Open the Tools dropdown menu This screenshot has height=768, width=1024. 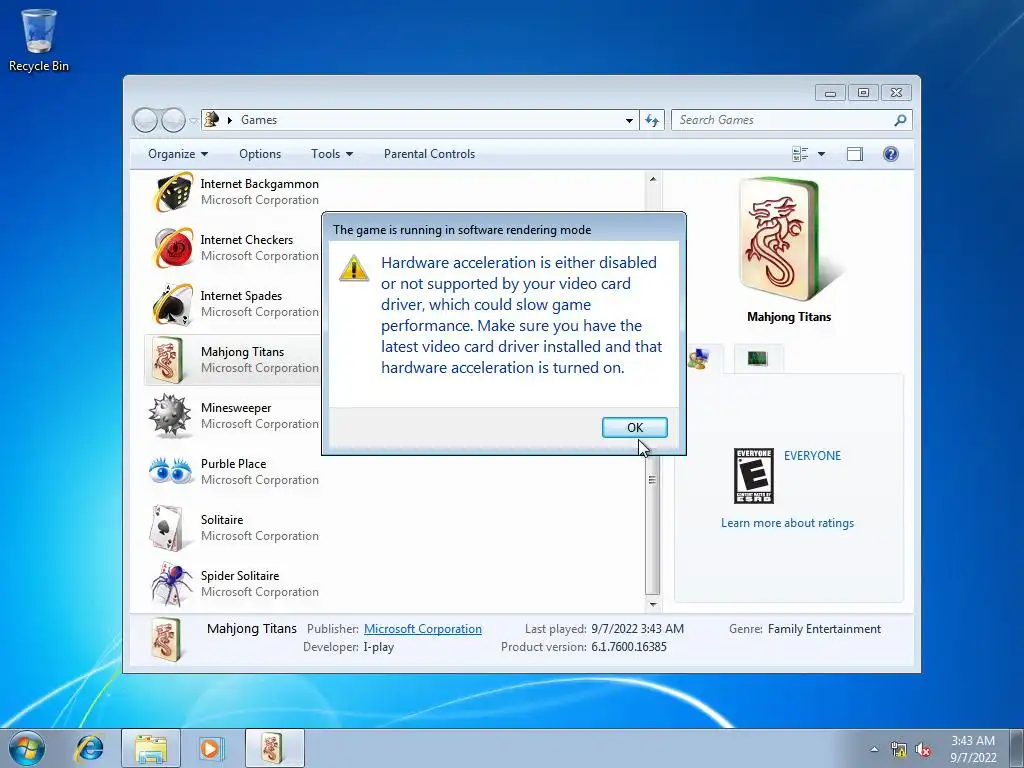332,154
